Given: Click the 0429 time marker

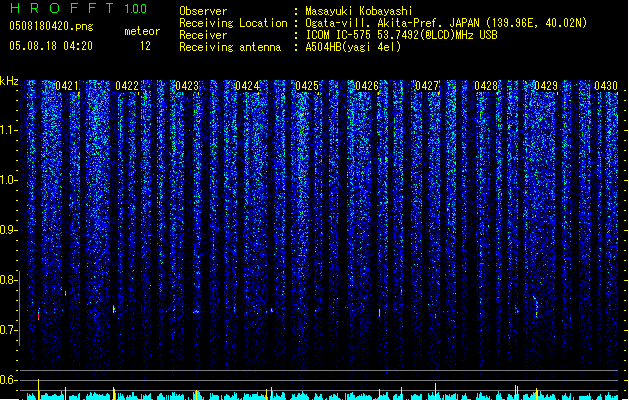Looking at the screenshot, I should (546, 86).
